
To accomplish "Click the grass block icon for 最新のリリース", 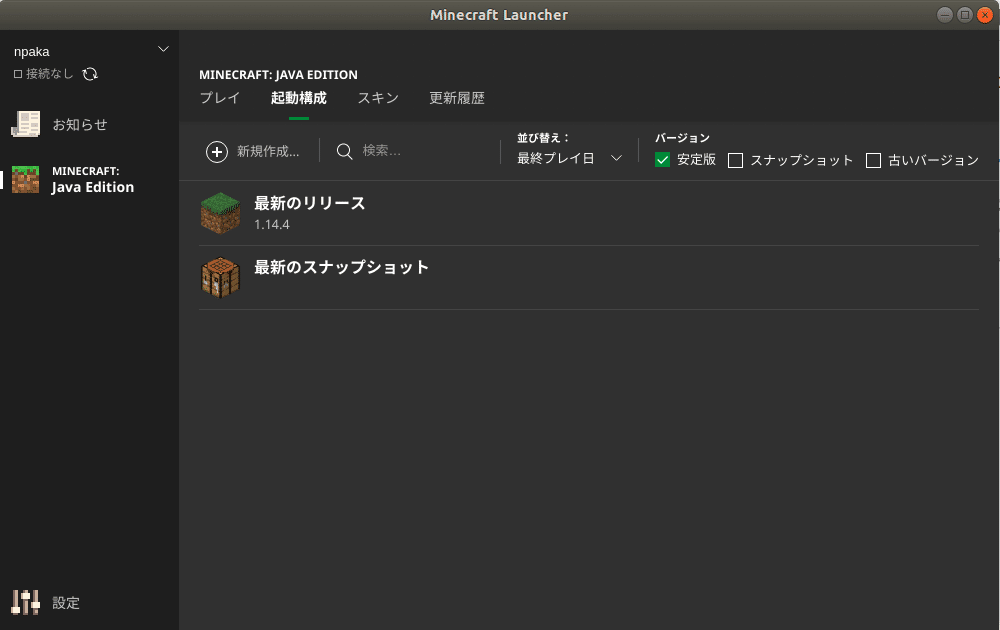I will [220, 213].
